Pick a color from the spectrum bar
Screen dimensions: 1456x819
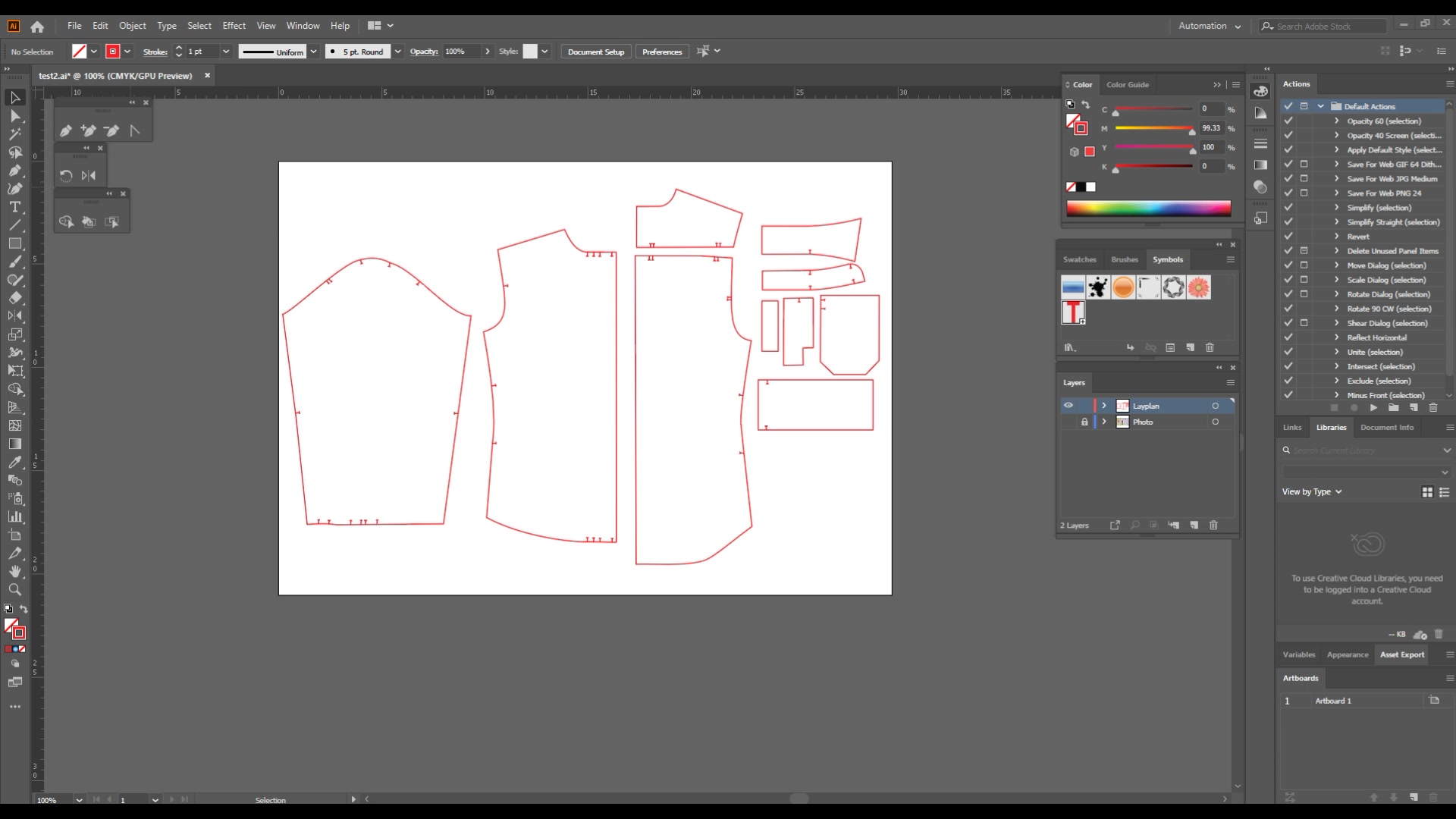[1148, 208]
